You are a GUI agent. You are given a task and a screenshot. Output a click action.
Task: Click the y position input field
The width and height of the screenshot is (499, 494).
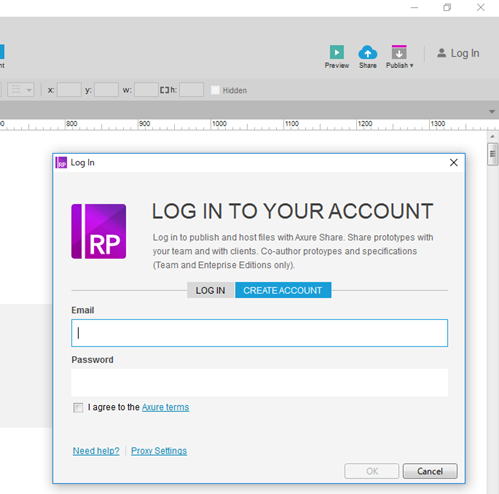click(106, 90)
